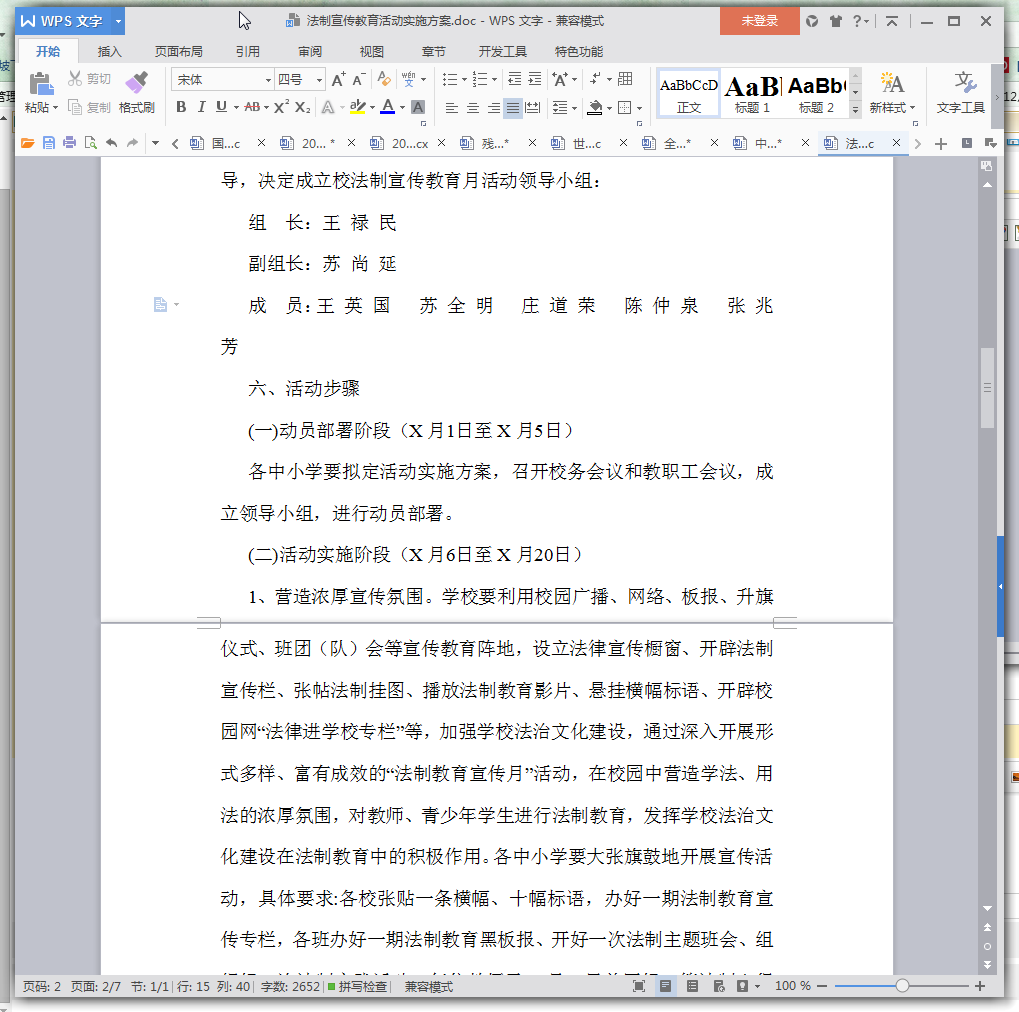This screenshot has width=1019, height=1012.
Task: Click the increase font size icon
Action: (x=338, y=79)
